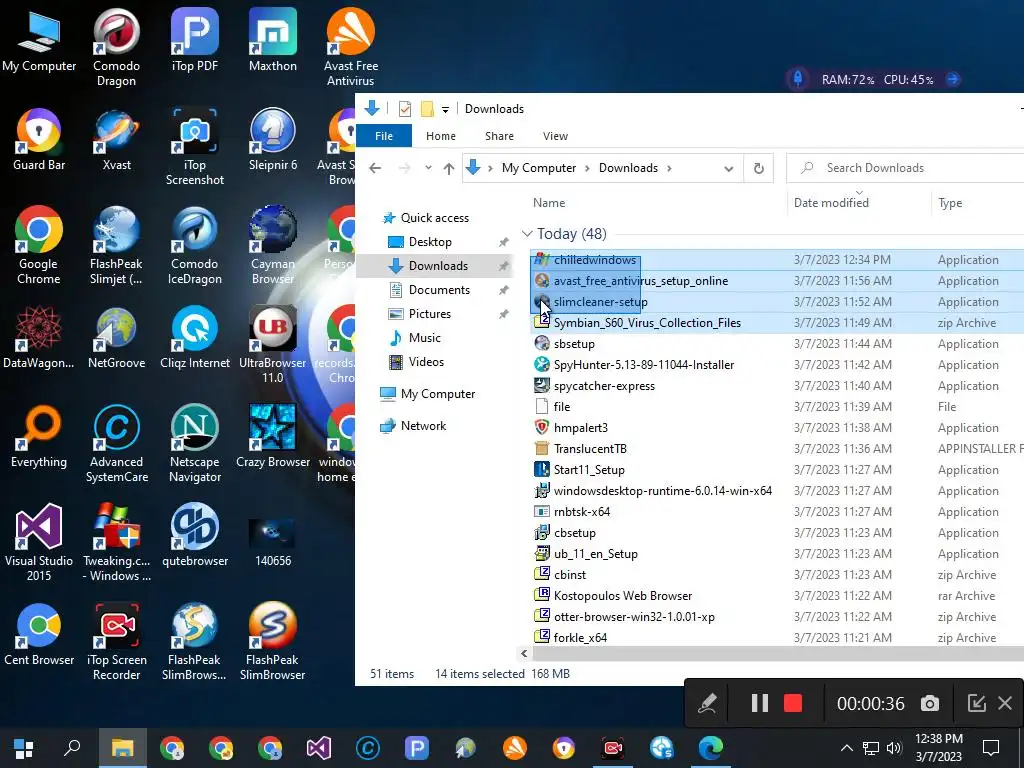Select the hmpalert3 file
The image size is (1024, 768).
581,428
